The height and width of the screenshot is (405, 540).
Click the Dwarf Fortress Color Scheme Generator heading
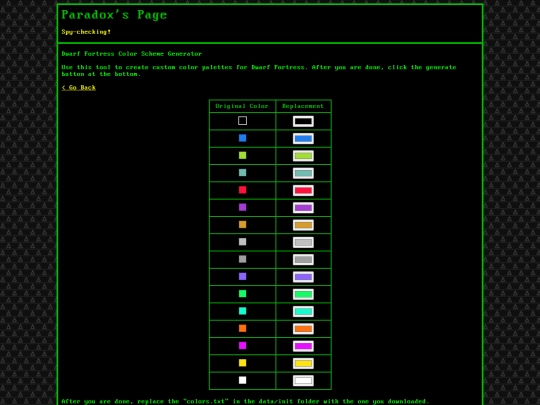coord(132,54)
